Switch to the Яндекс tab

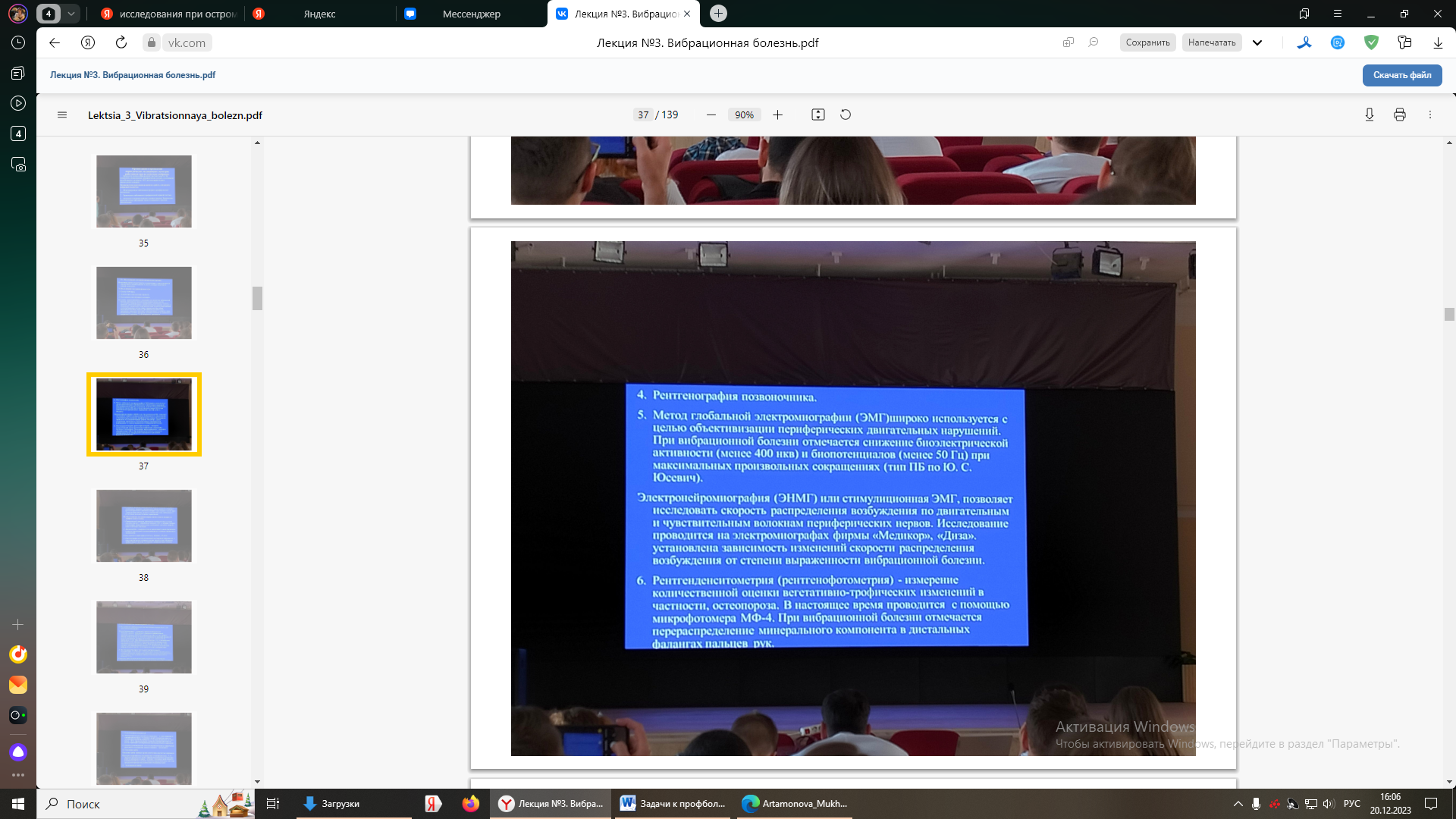coord(319,14)
